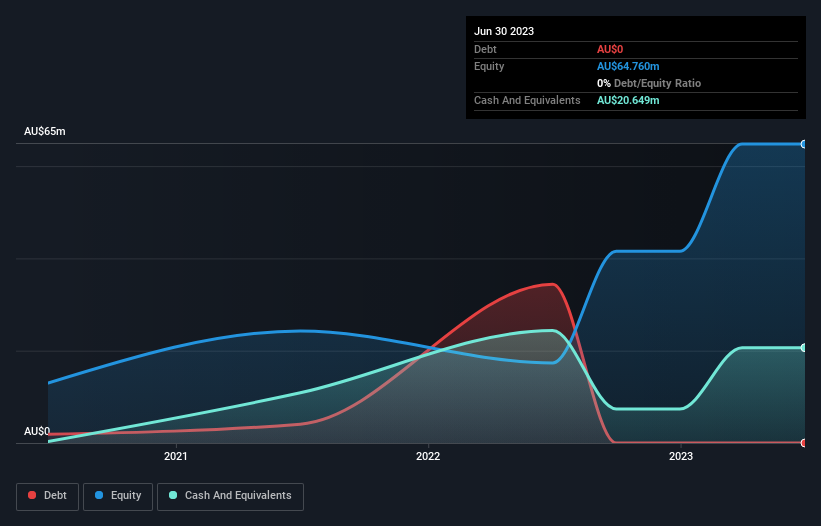The height and width of the screenshot is (526, 821).
Task: Click the 2021 x-axis label
Action: tap(175, 456)
